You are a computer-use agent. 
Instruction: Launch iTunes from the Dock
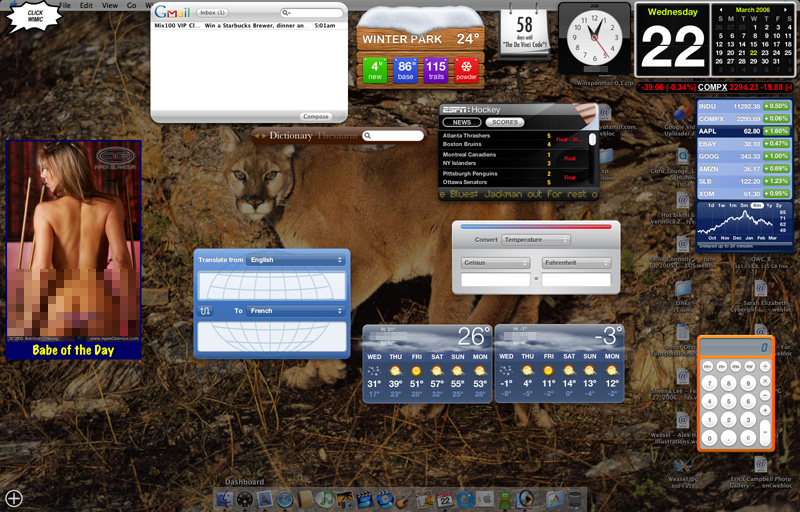coord(325,499)
